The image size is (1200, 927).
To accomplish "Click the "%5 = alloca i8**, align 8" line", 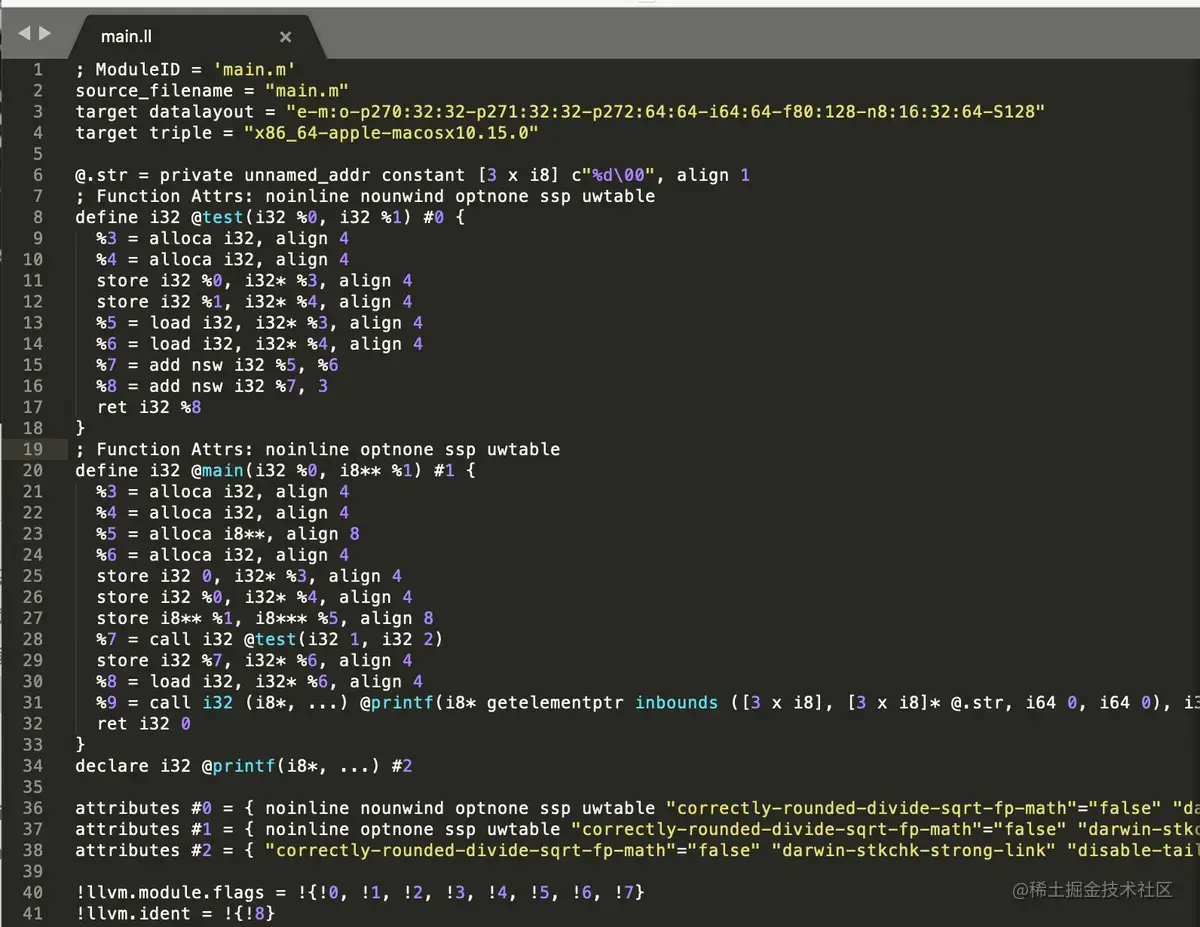I will [x=228, y=533].
